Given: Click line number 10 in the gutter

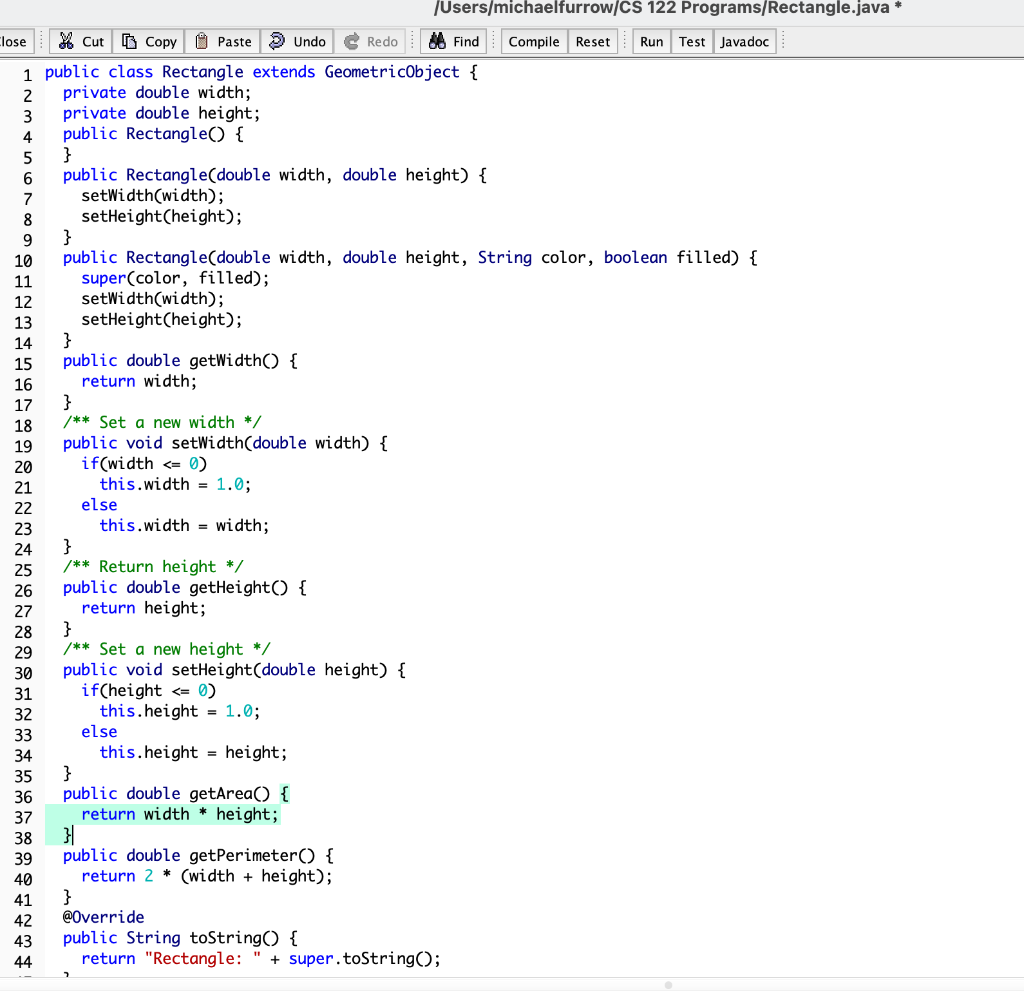Looking at the screenshot, I should coord(23,261).
